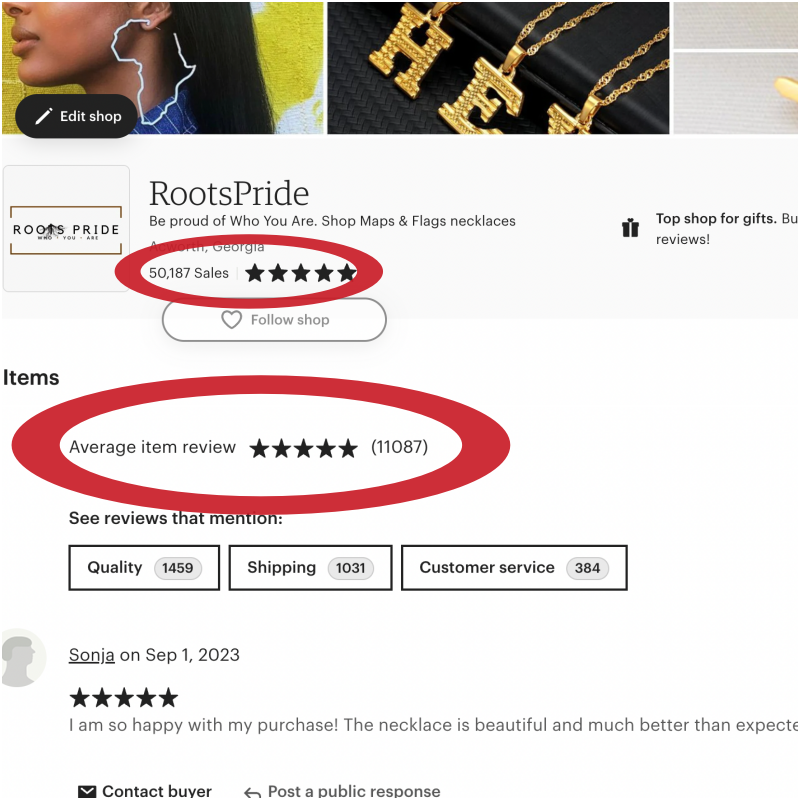The image size is (800, 800).
Task: Click the Average item review stars
Action: coord(304,448)
